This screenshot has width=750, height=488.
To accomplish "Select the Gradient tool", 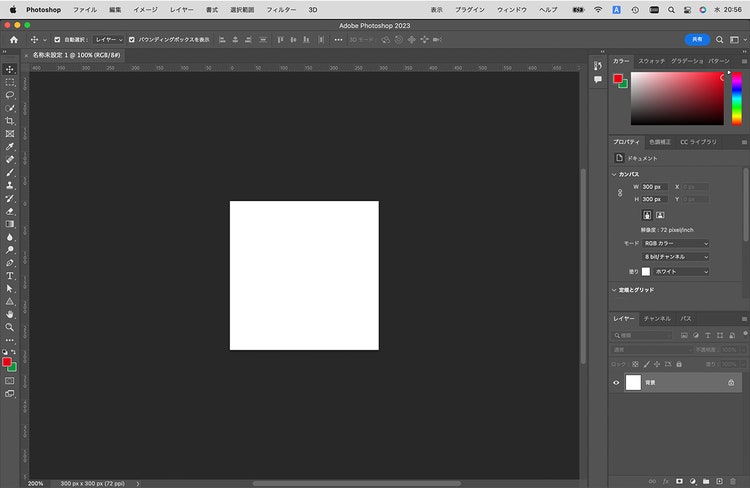I will click(10, 224).
